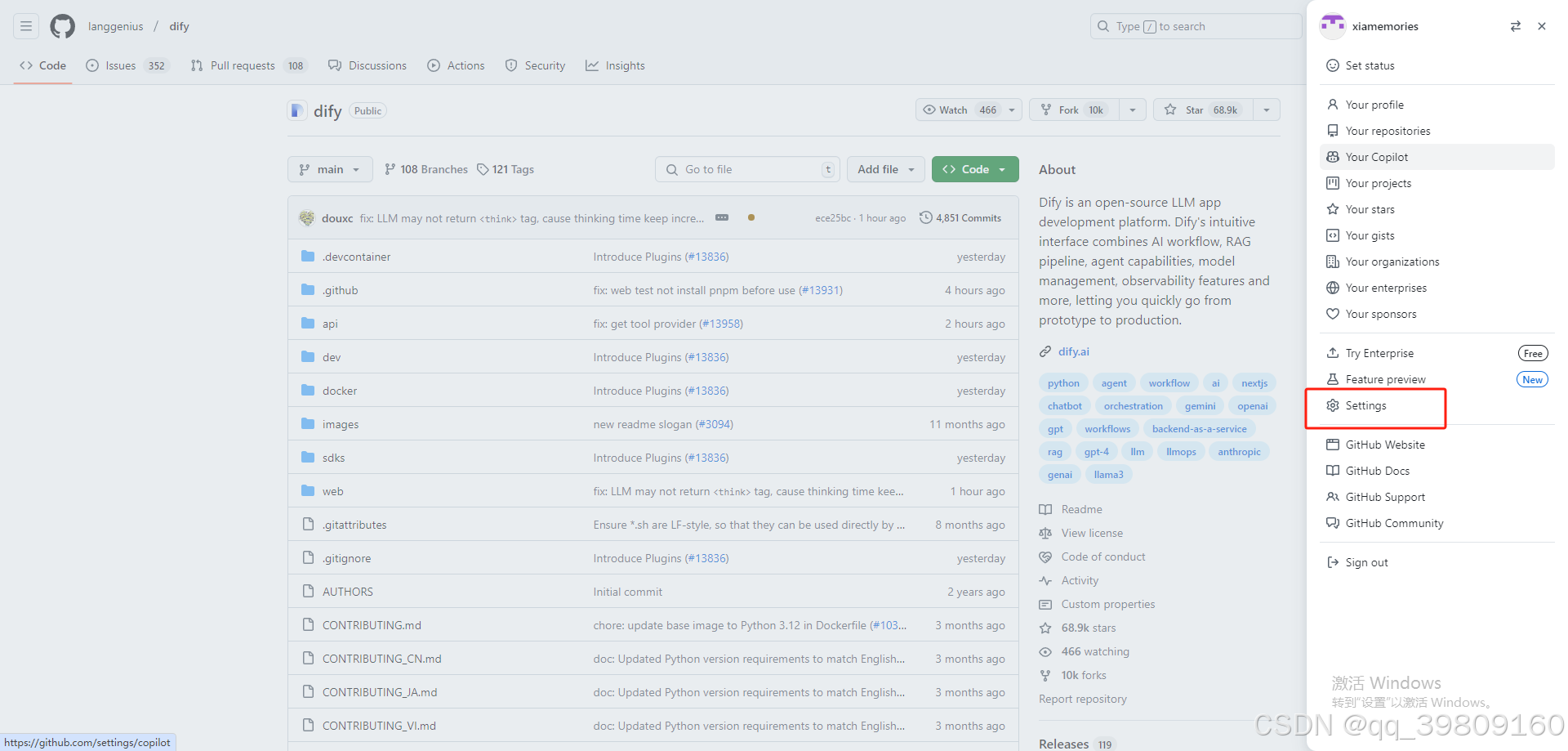Open Your enterprises
Image resolution: width=1568 pixels, height=751 pixels.
tap(1437, 288)
